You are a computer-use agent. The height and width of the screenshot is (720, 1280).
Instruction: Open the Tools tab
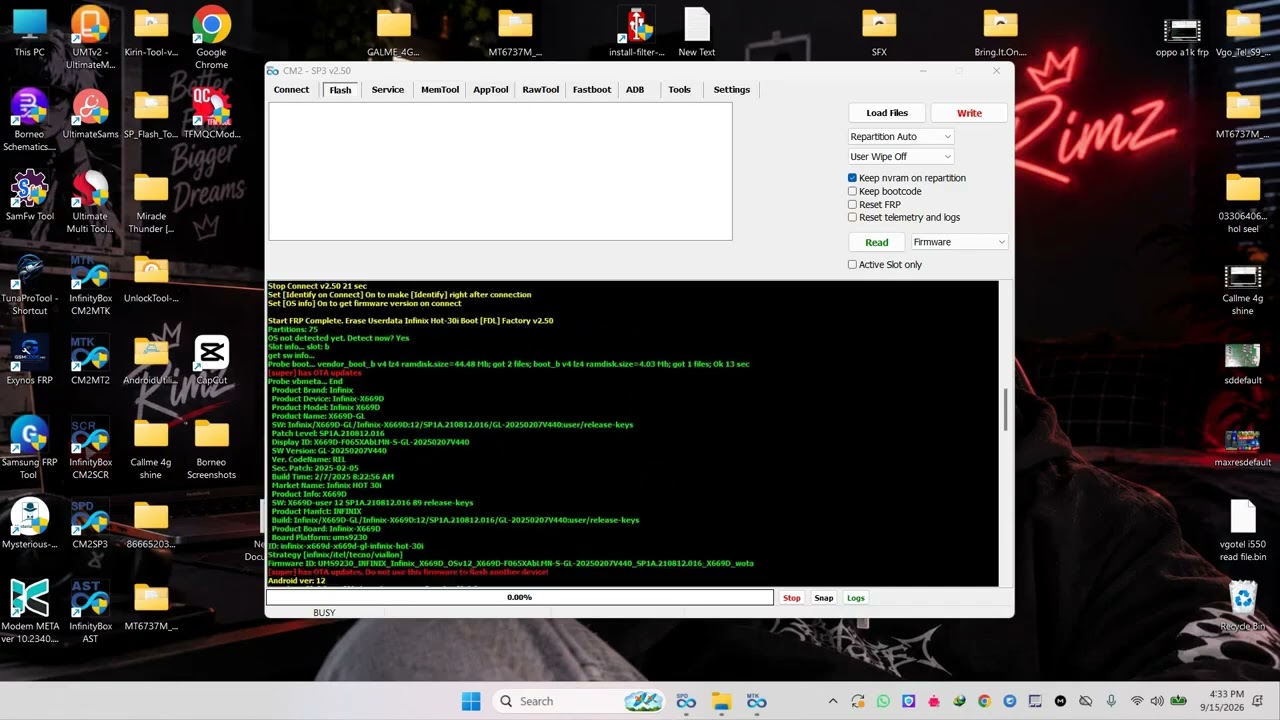pos(679,90)
